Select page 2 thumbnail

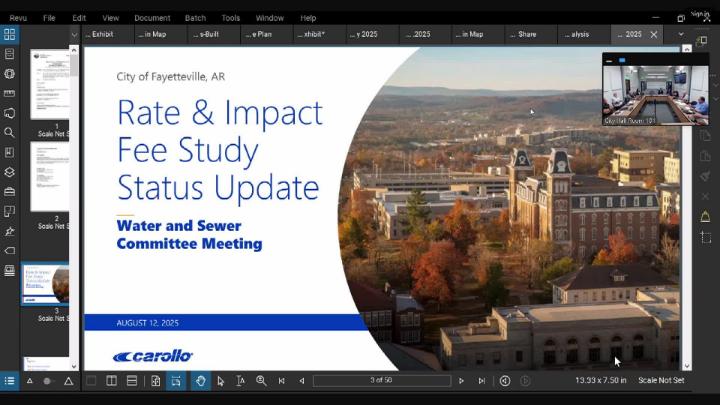point(50,177)
